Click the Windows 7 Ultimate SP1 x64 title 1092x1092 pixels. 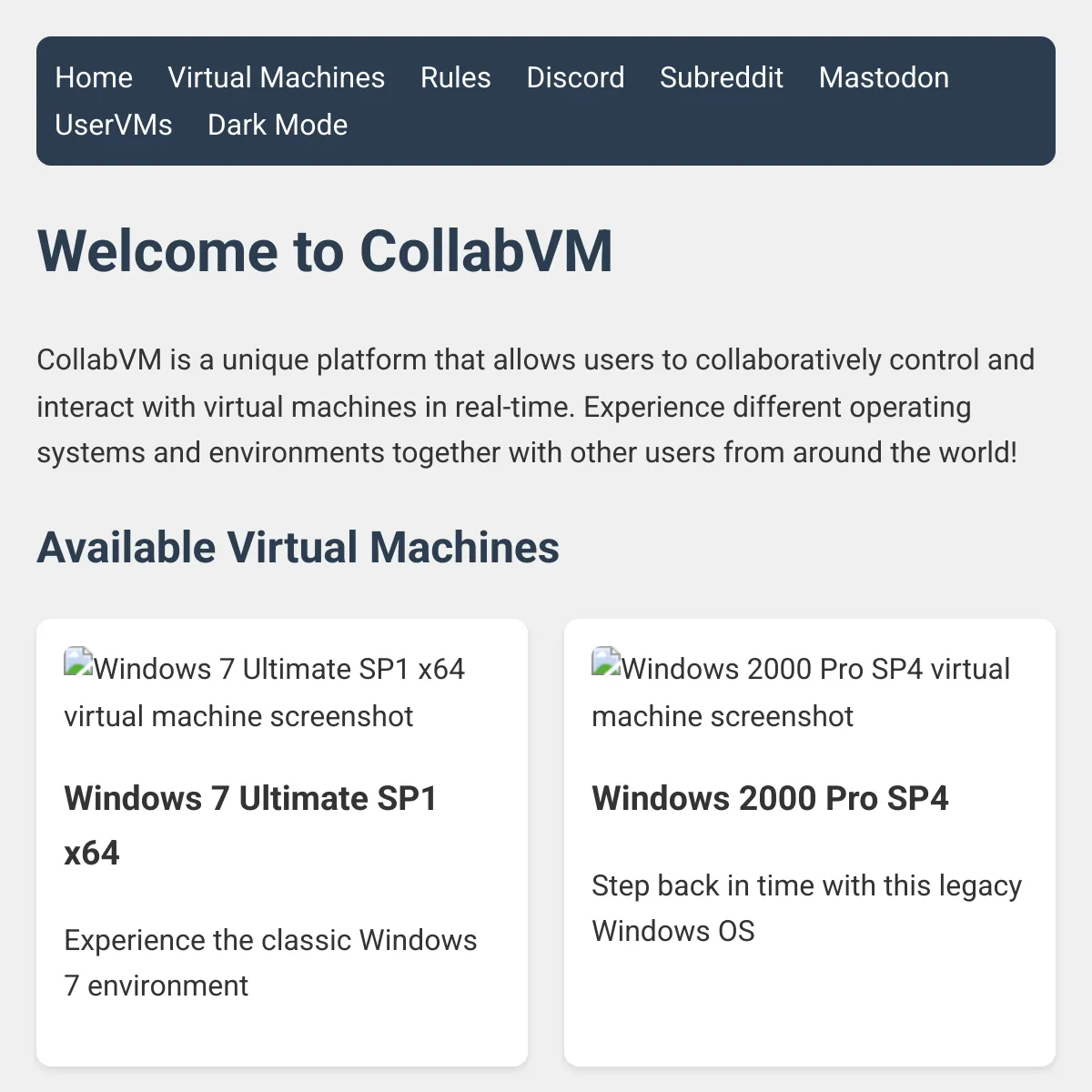click(251, 824)
